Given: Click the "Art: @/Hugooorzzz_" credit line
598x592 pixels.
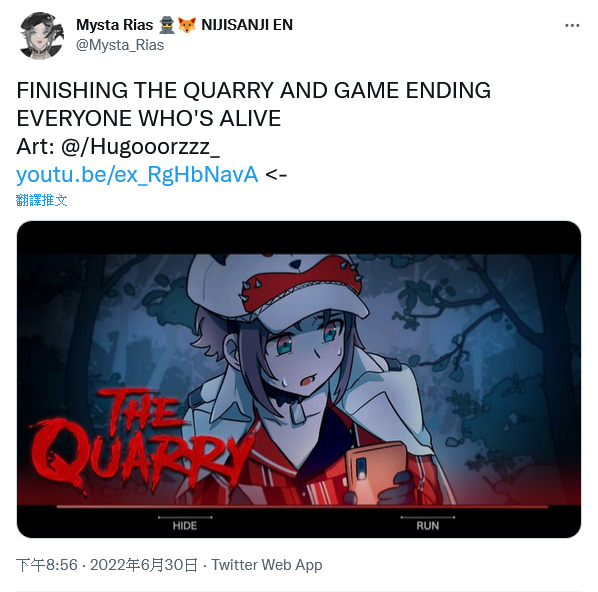Looking at the screenshot, I should point(118,146).
